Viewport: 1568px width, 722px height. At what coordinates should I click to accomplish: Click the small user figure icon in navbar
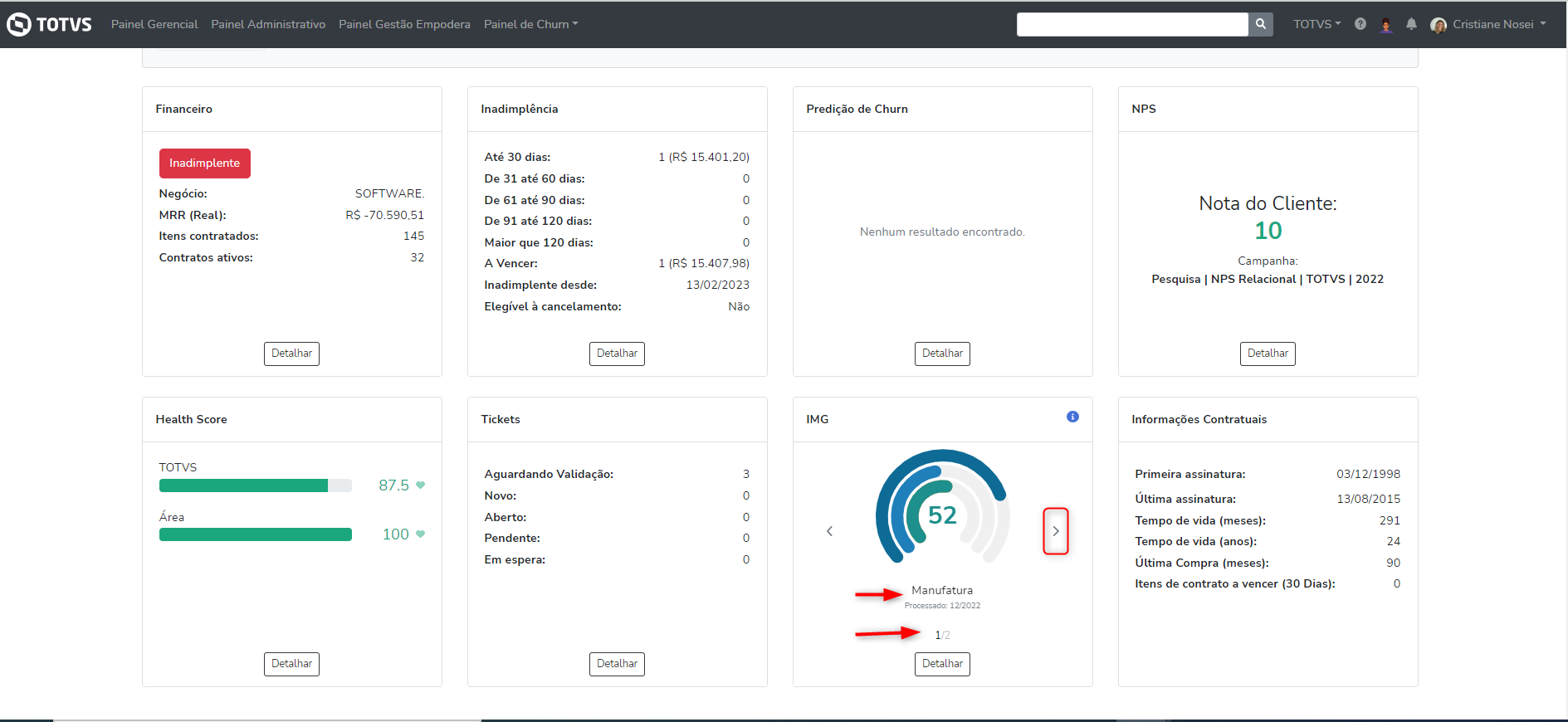1385,25
